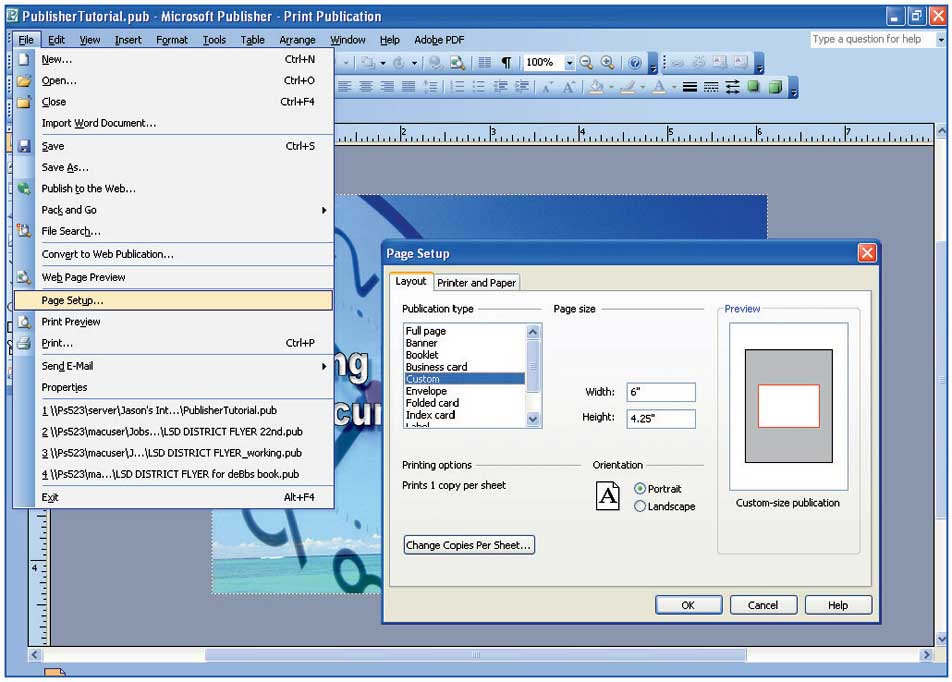
Task: Open the Formatting toolbar options arrow
Action: [793, 89]
